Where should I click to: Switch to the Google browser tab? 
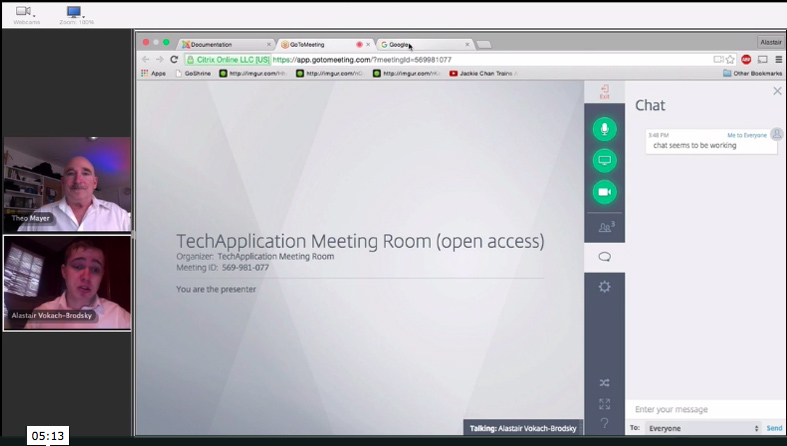point(420,44)
